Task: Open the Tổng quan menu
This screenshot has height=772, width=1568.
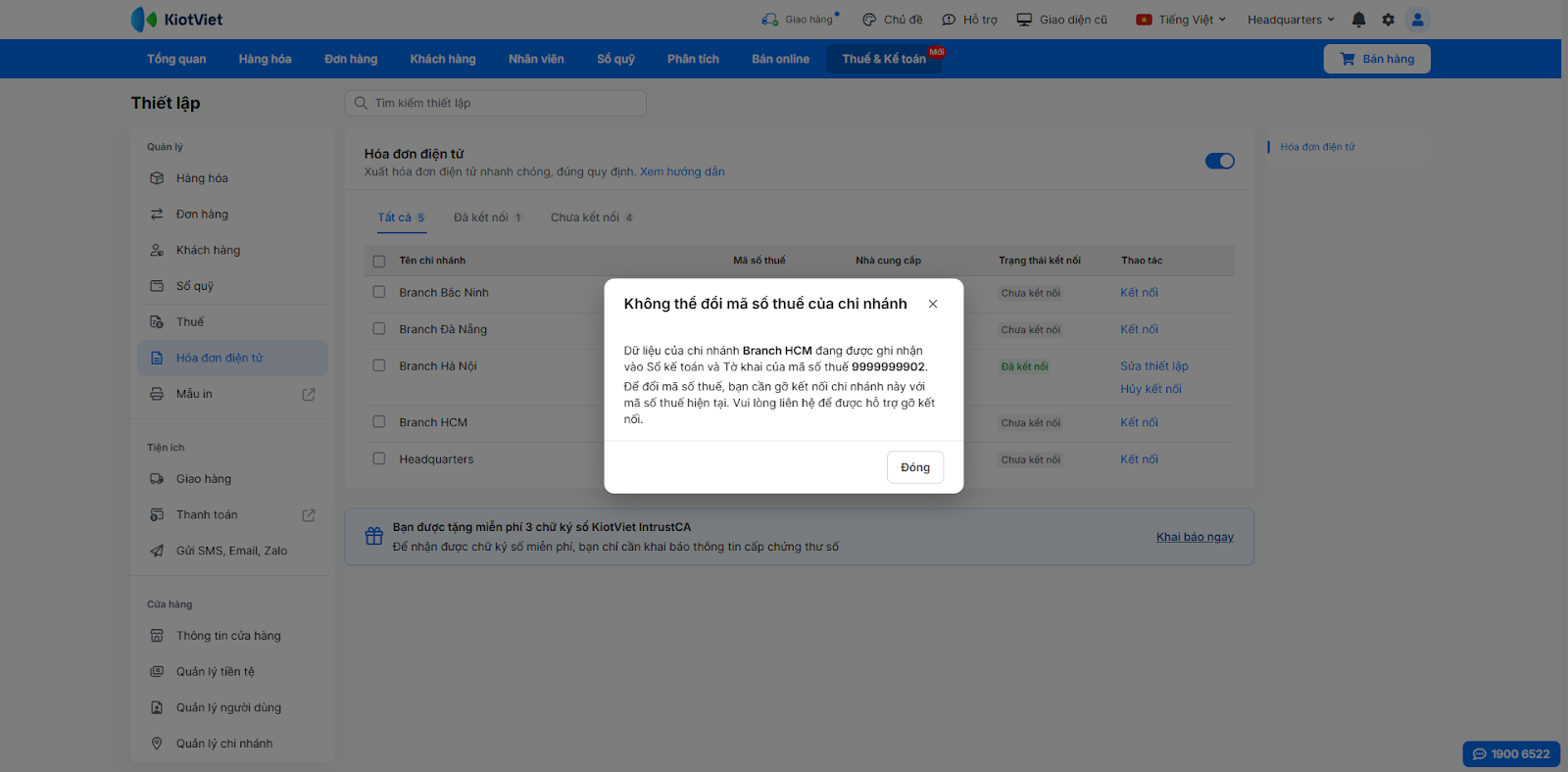Action: coord(176,59)
